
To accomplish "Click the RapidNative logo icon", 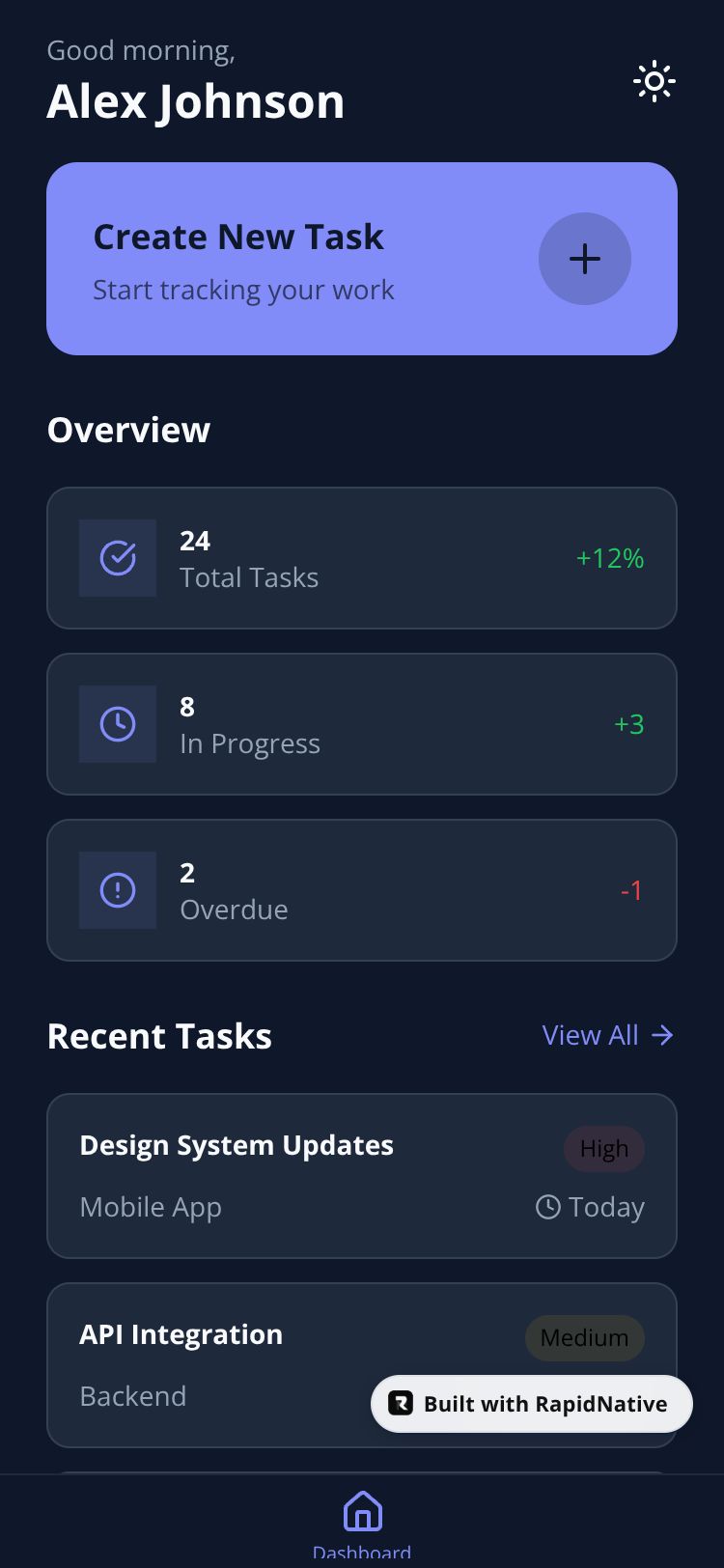I will tap(401, 1404).
